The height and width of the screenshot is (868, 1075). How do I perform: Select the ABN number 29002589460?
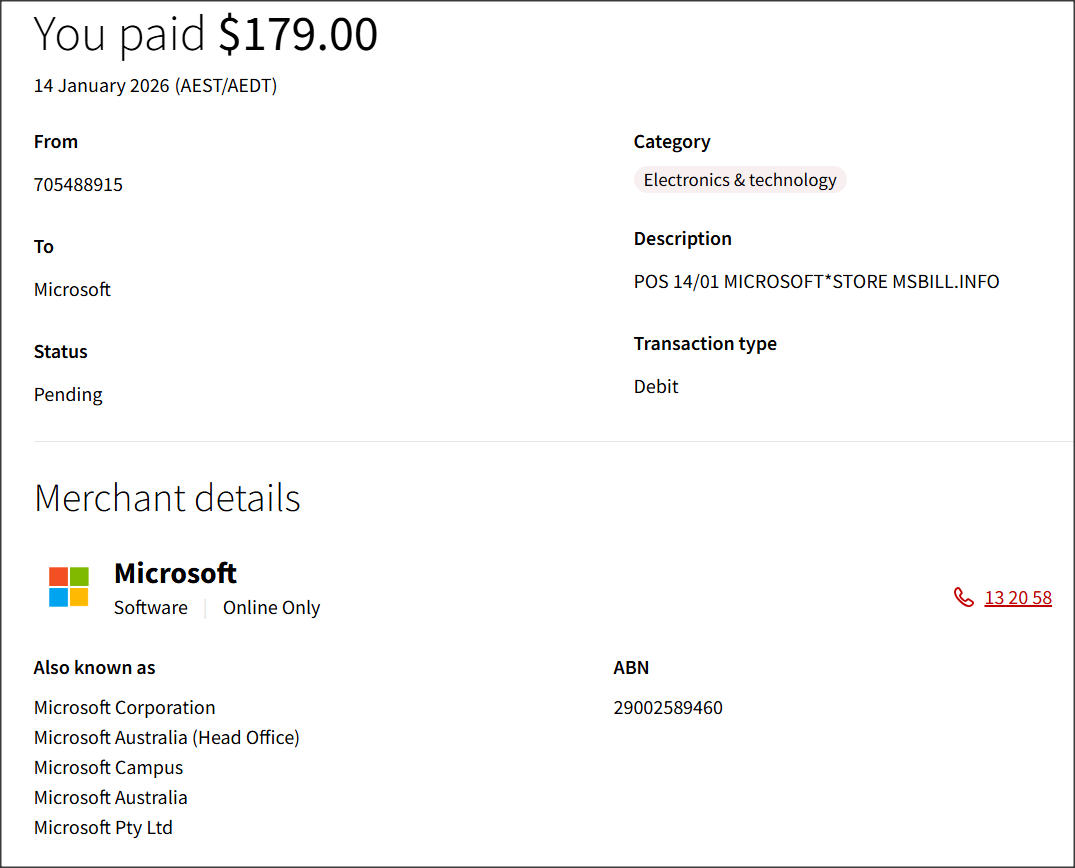pos(668,708)
